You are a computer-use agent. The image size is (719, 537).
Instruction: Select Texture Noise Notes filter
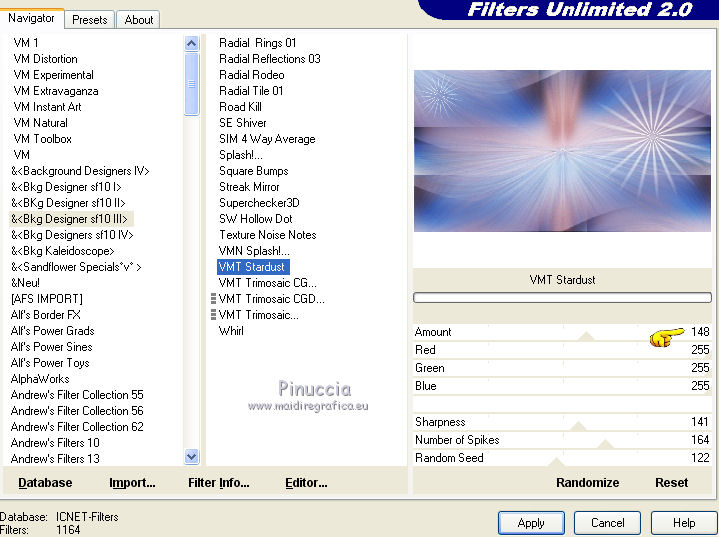point(268,235)
